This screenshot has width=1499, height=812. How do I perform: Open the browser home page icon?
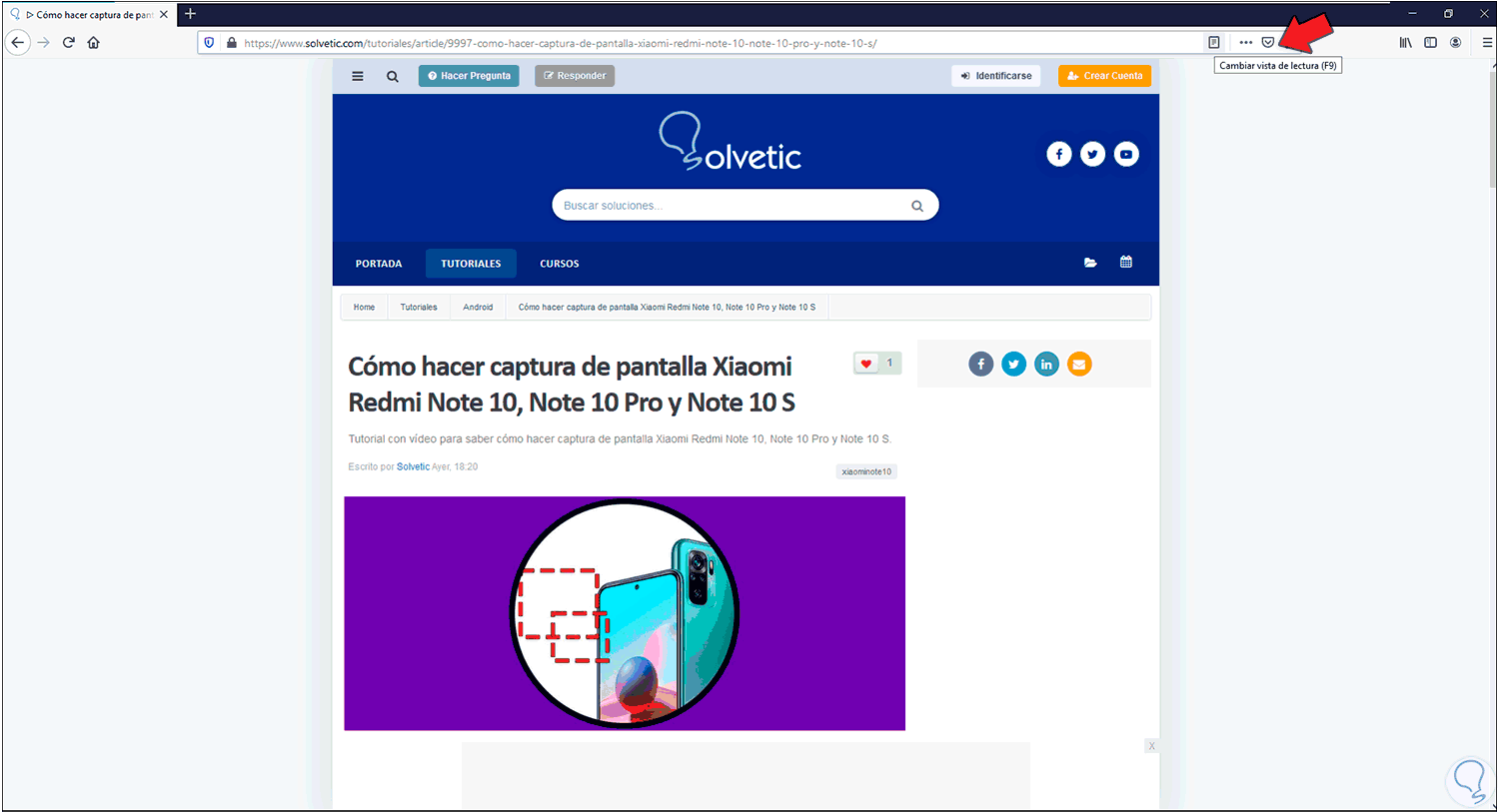coord(94,43)
